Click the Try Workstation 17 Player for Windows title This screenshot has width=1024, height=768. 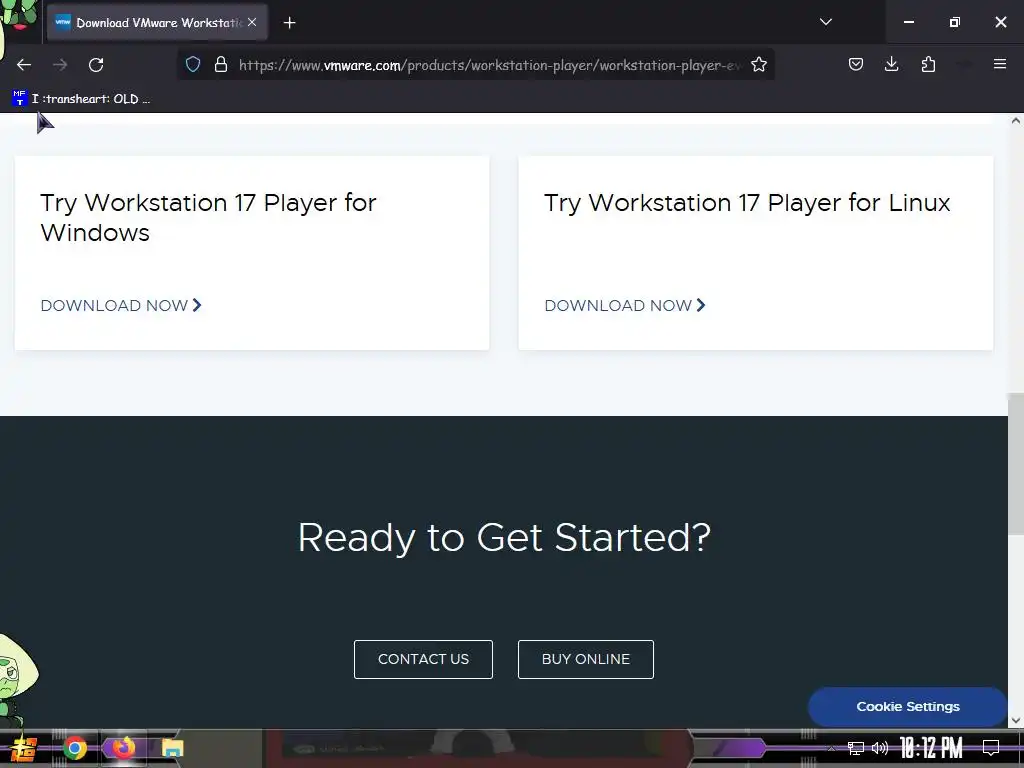tap(208, 217)
